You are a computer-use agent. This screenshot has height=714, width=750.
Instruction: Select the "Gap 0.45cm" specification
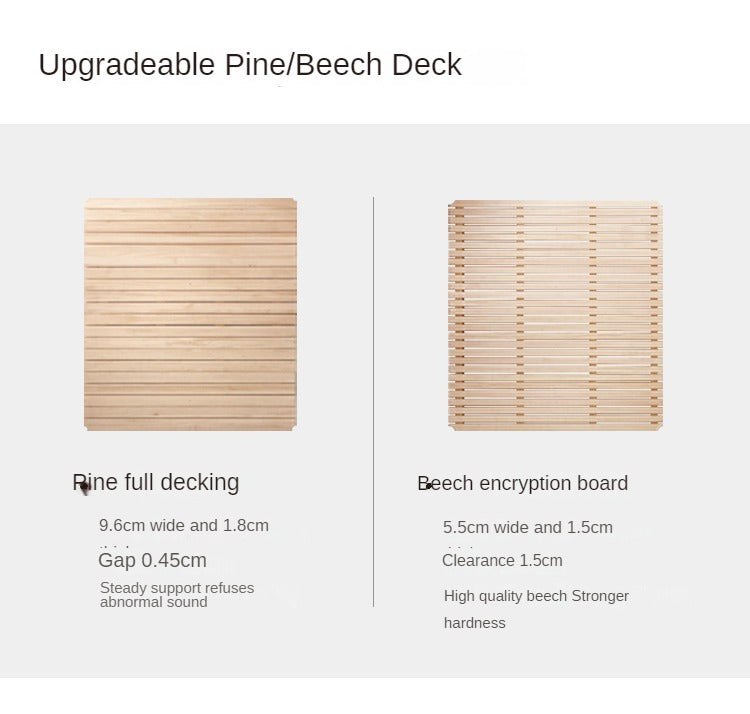click(x=152, y=560)
